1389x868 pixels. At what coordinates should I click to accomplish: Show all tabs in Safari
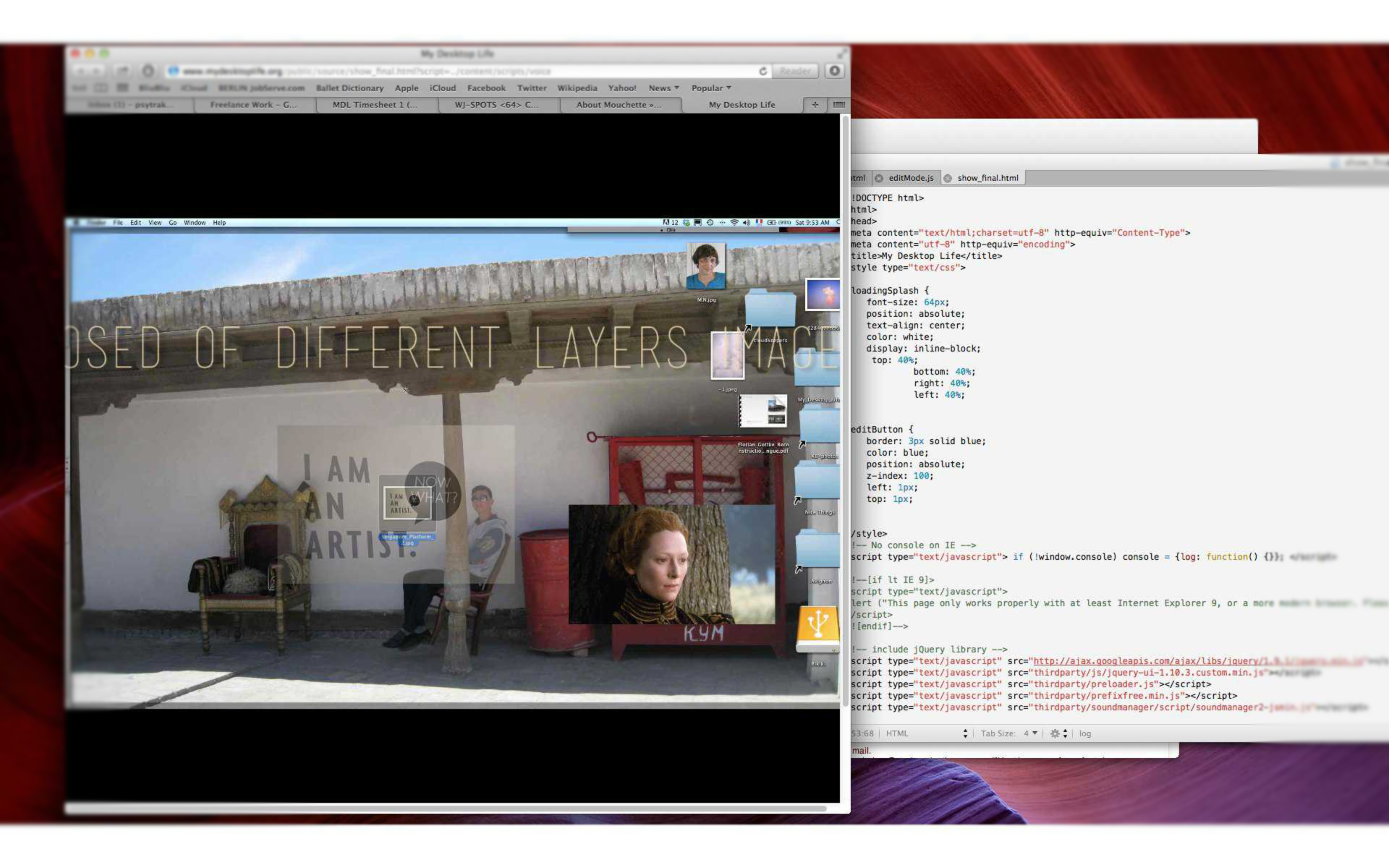[838, 105]
